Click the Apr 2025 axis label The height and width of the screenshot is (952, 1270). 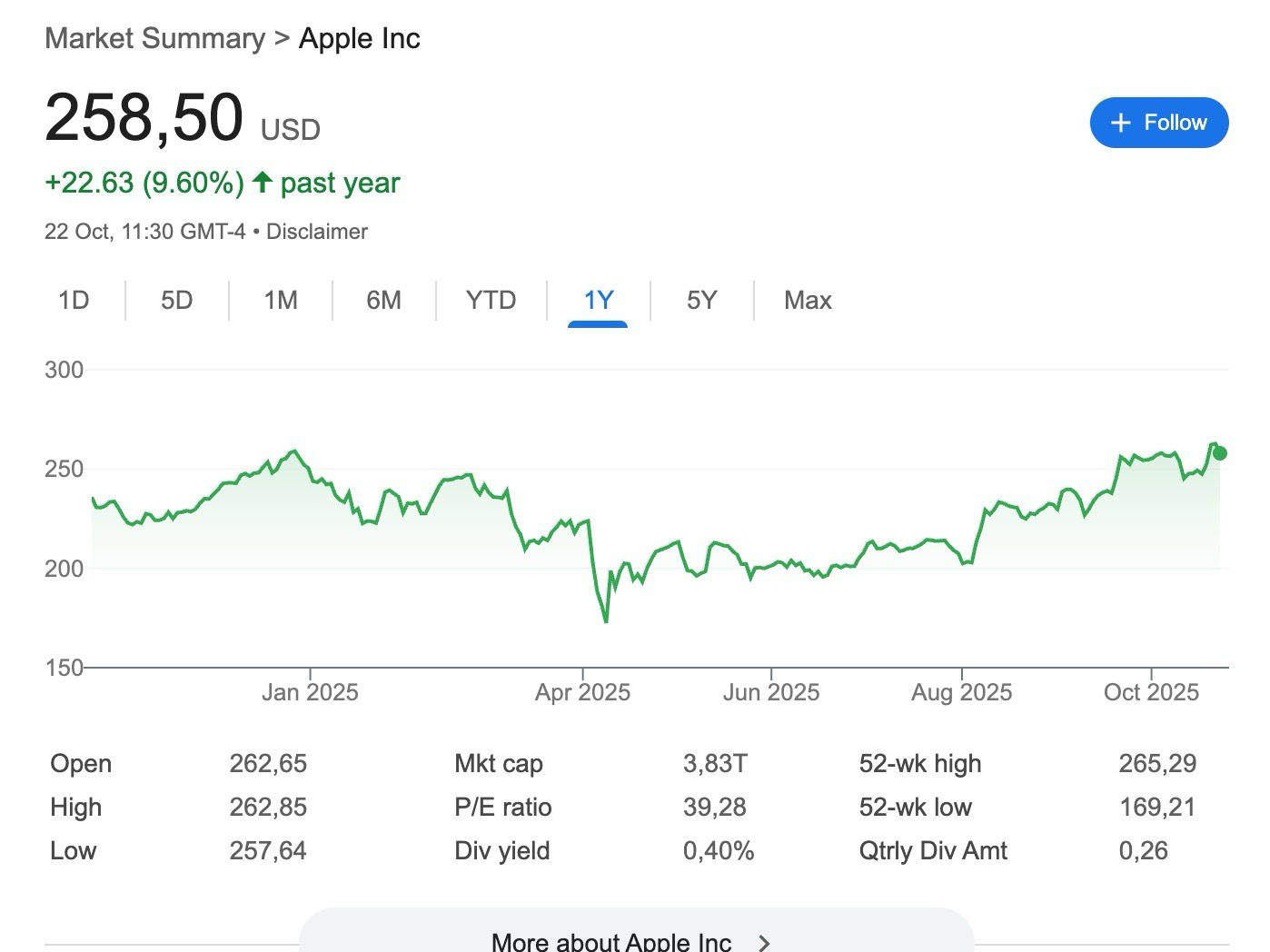582,692
